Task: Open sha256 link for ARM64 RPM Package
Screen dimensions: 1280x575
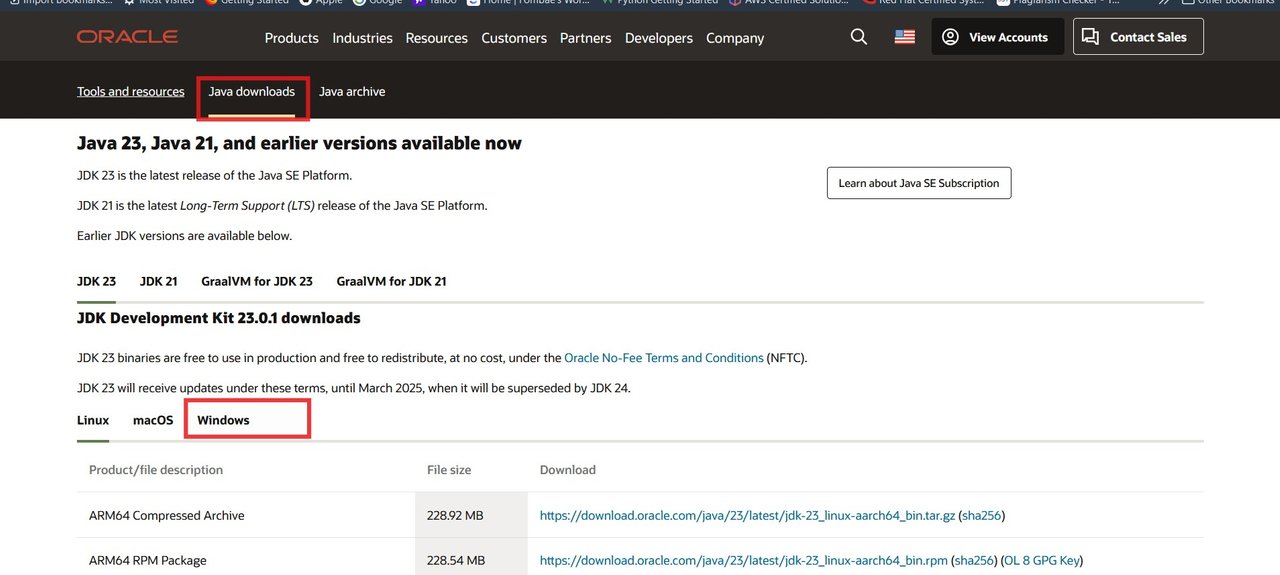Action: [x=974, y=561]
